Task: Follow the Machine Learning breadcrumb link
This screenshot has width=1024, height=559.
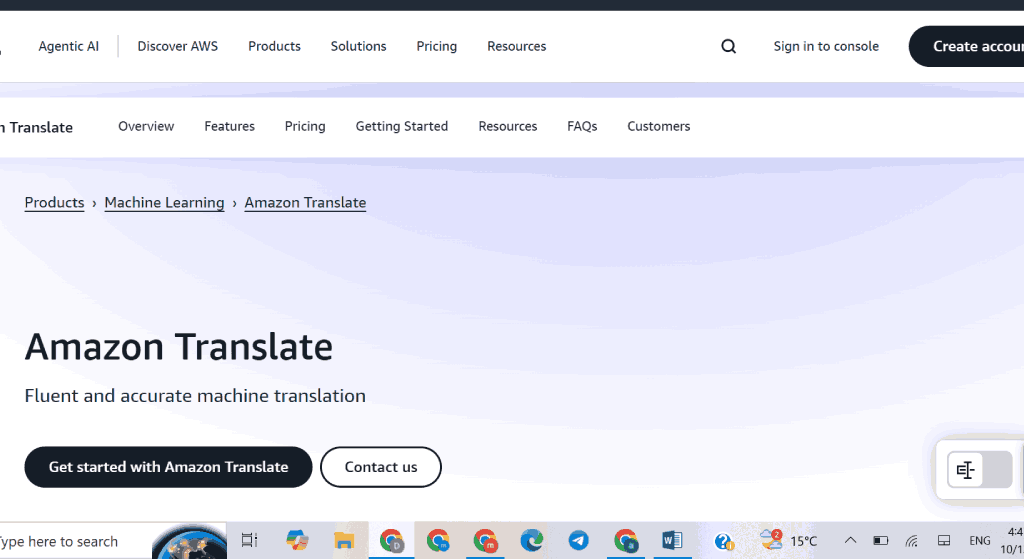Action: click(164, 203)
